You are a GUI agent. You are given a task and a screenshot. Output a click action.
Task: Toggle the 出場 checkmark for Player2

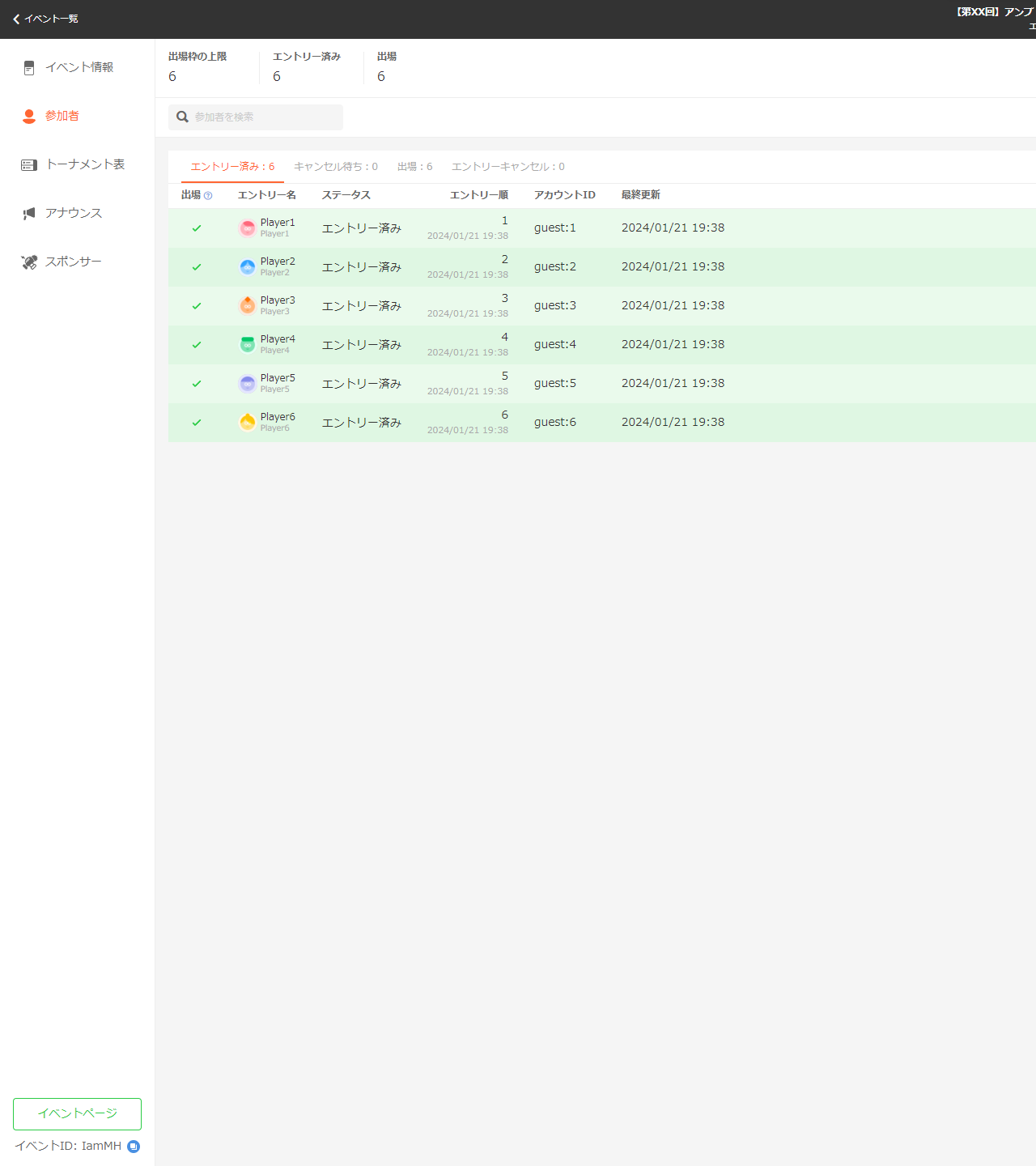(197, 267)
